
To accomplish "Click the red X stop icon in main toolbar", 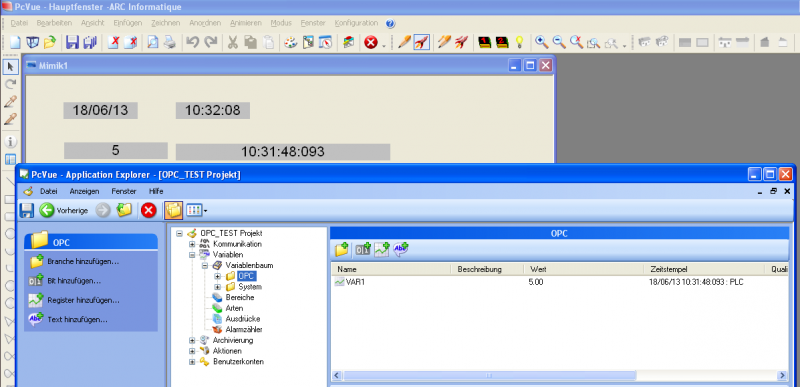I will pos(370,43).
